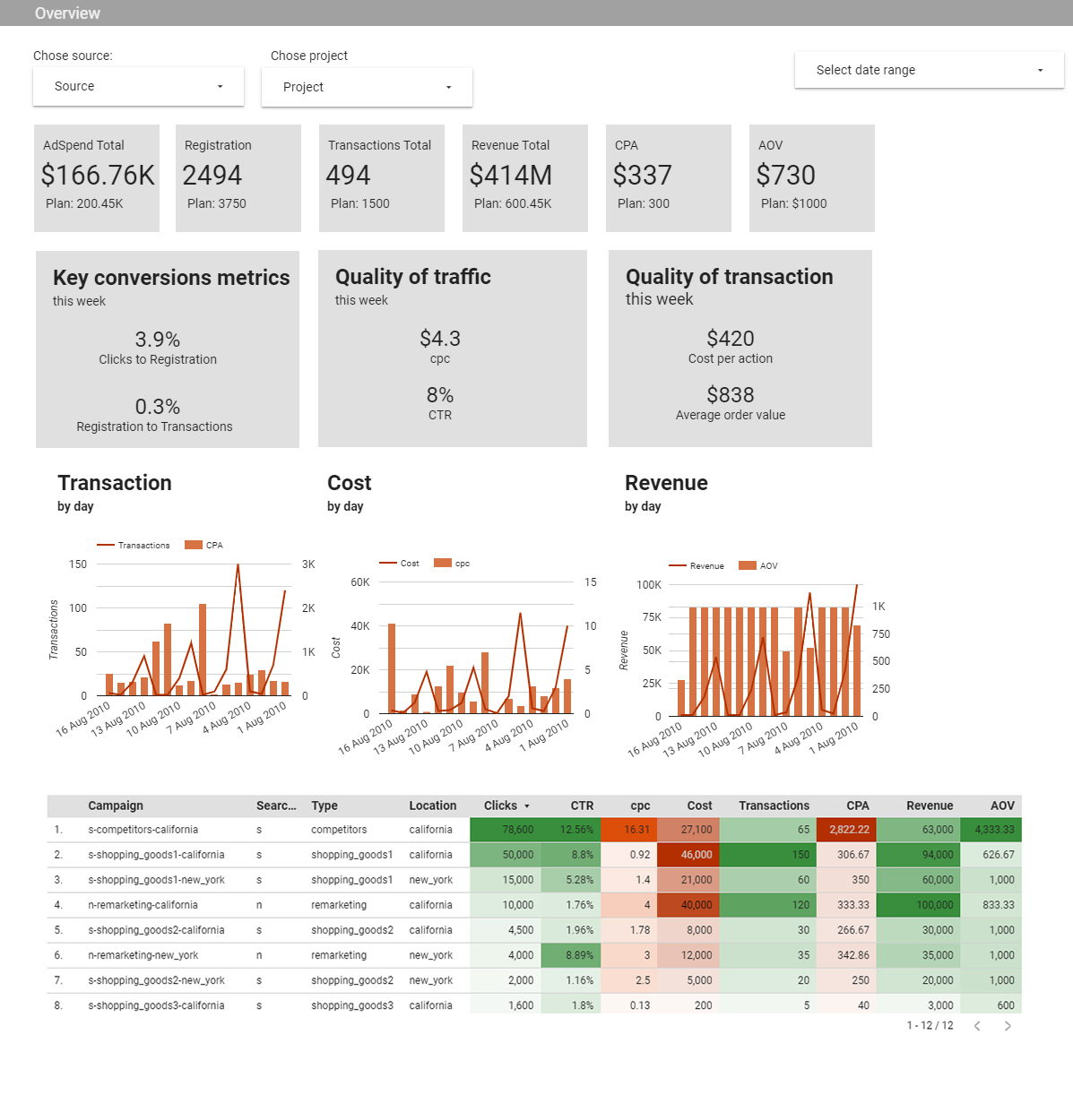1073x1120 pixels.
Task: Click the 12.56% CTR cell
Action: coord(570,830)
